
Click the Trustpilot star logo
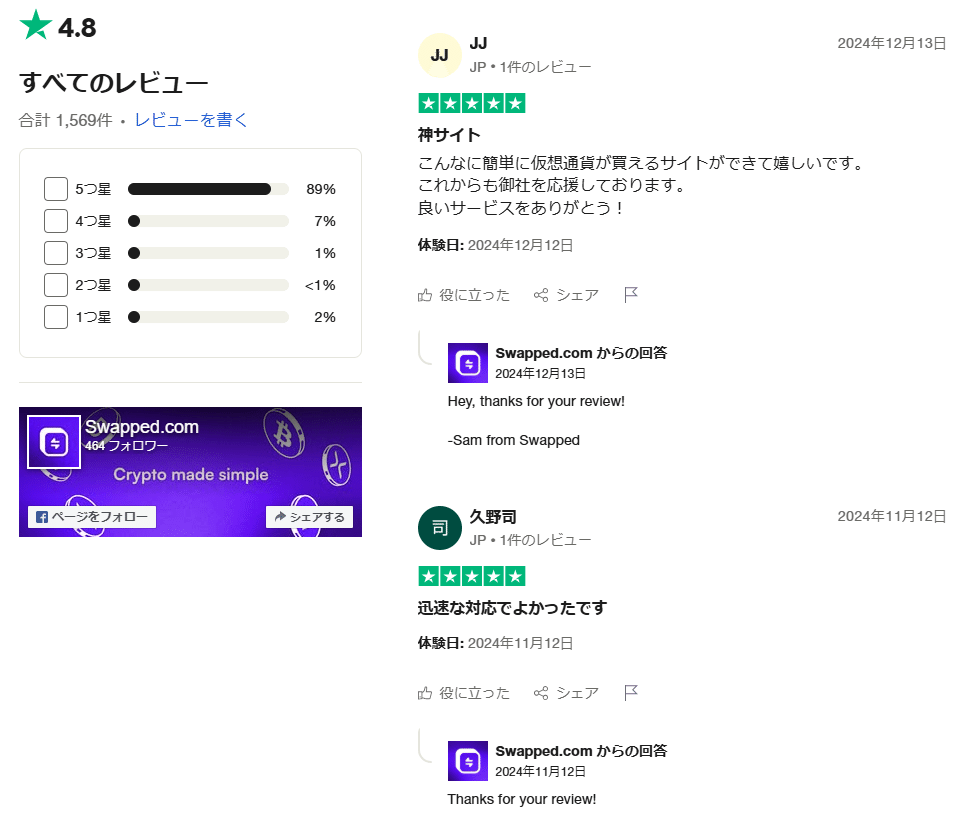[34, 26]
